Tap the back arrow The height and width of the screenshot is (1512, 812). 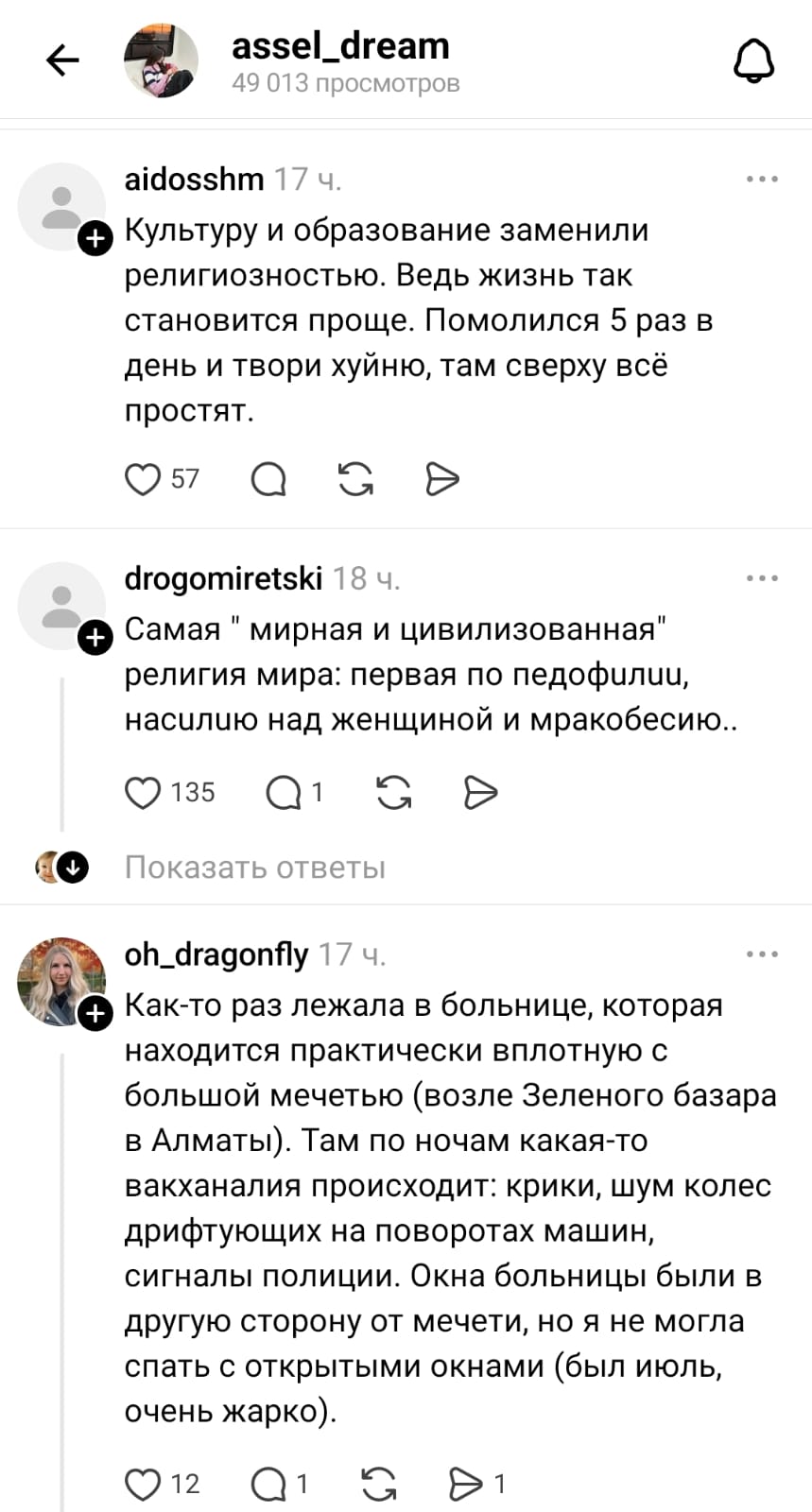(x=63, y=61)
